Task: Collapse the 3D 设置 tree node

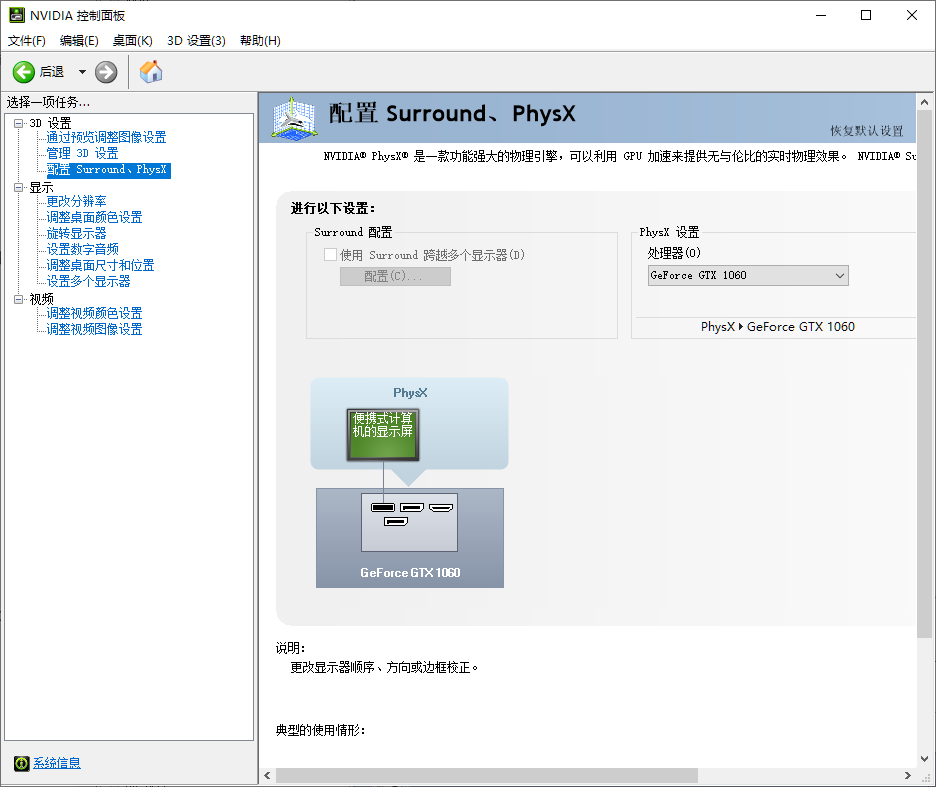Action: 19,123
